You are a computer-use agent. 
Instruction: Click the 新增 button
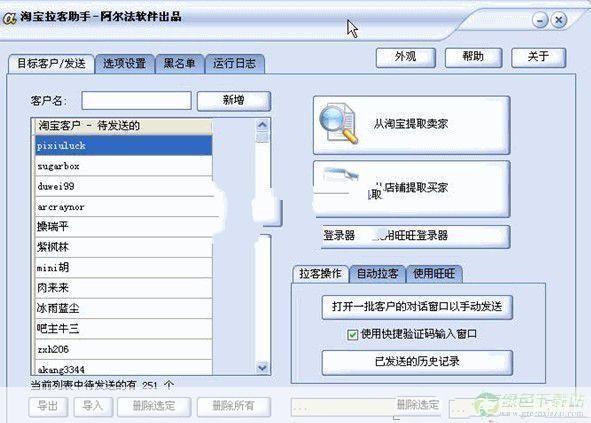(234, 101)
